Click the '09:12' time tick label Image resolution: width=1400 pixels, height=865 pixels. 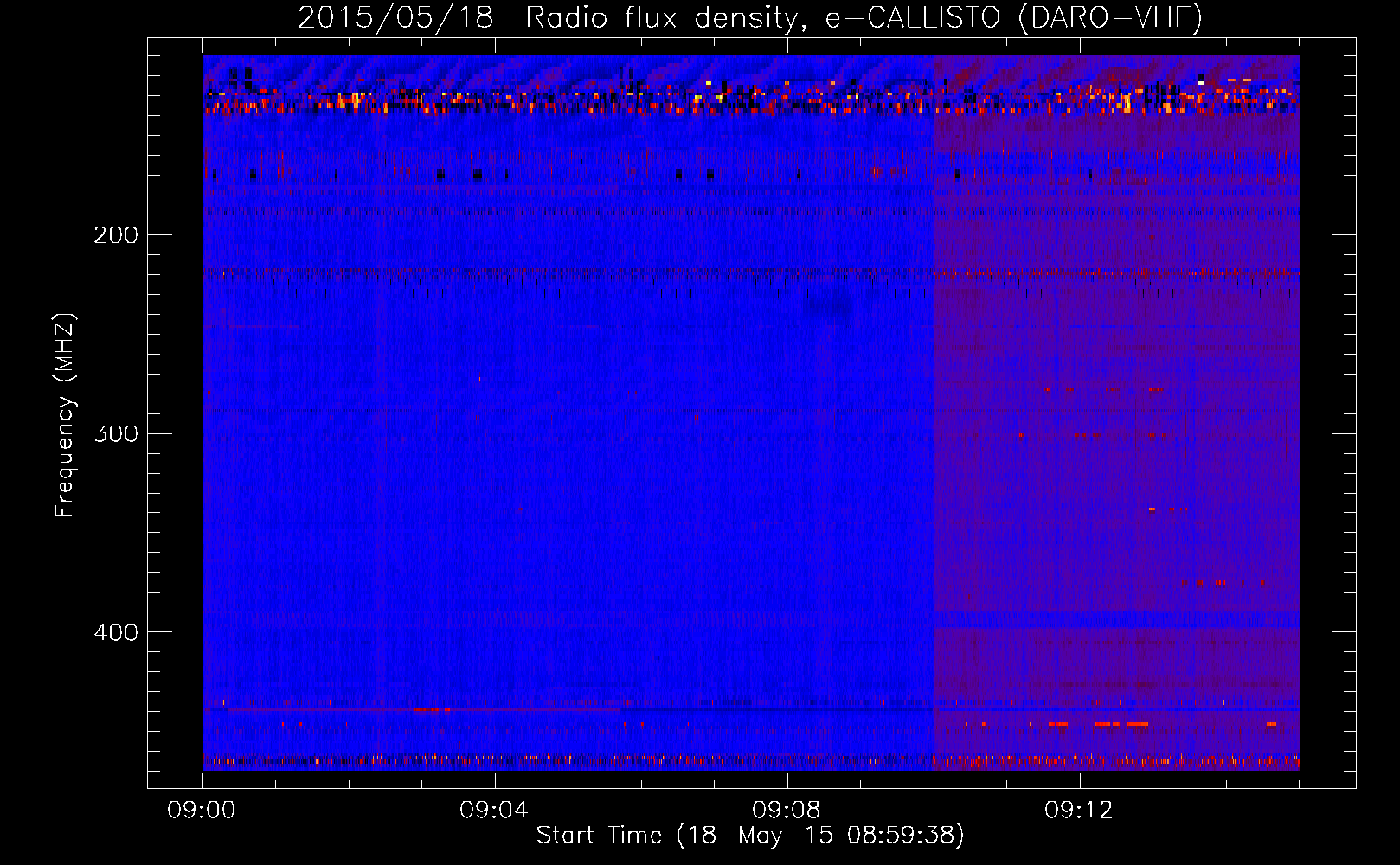(1079, 811)
